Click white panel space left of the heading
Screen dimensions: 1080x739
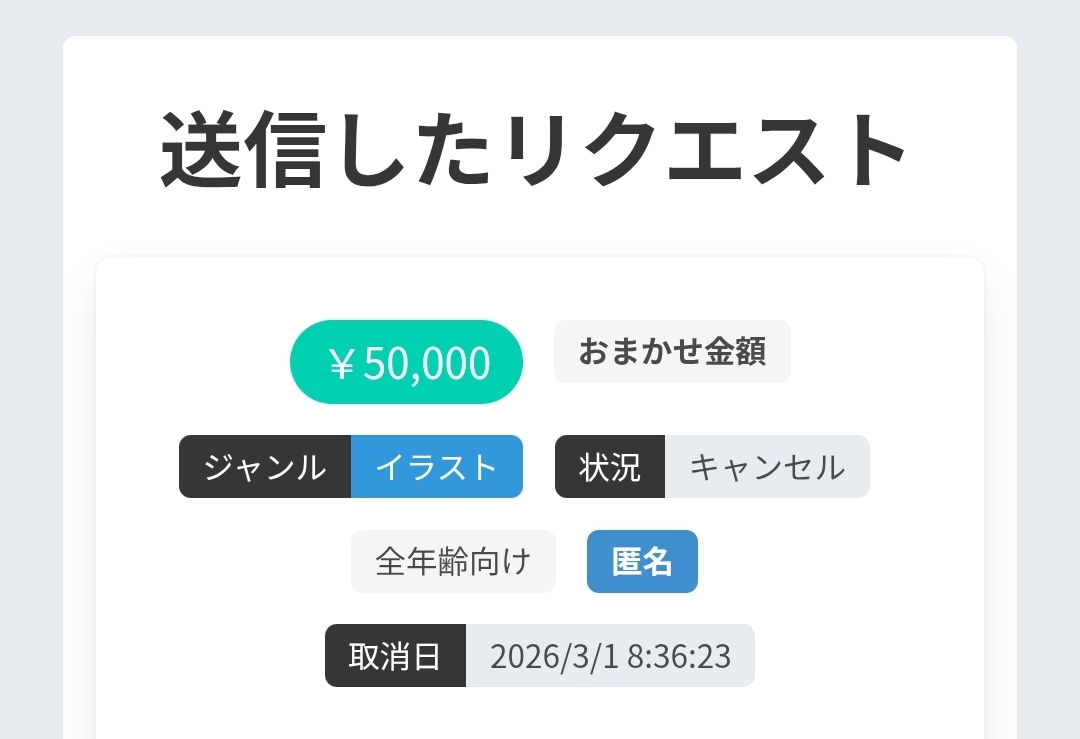110,150
